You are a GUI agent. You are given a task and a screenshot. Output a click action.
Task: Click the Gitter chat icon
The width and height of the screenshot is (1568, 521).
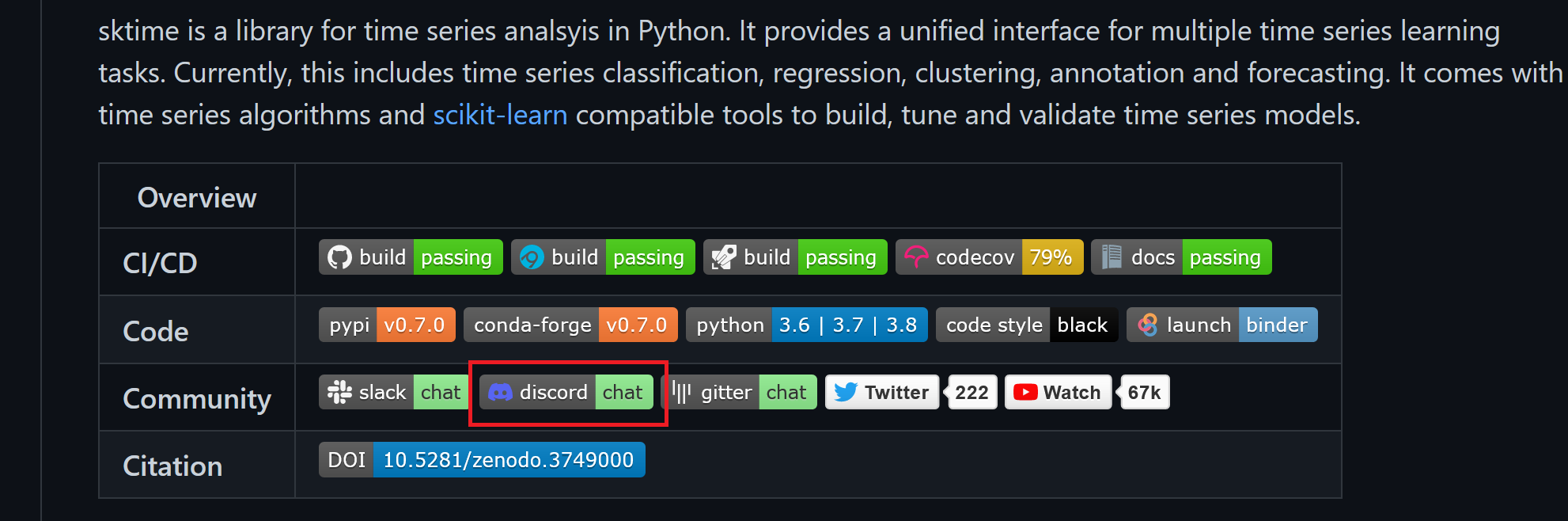(x=683, y=391)
